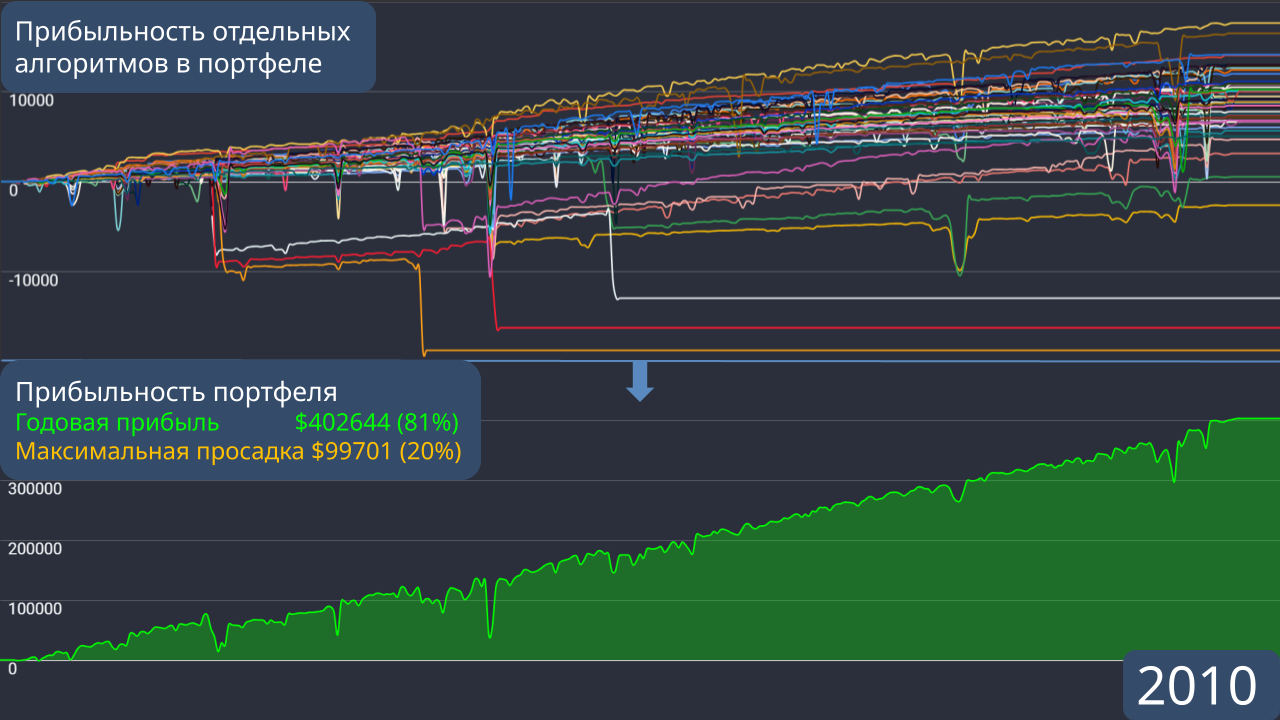The width and height of the screenshot is (1280, 720).
Task: Click the '10000' axis label on the upper chart
Action: [x=31, y=100]
